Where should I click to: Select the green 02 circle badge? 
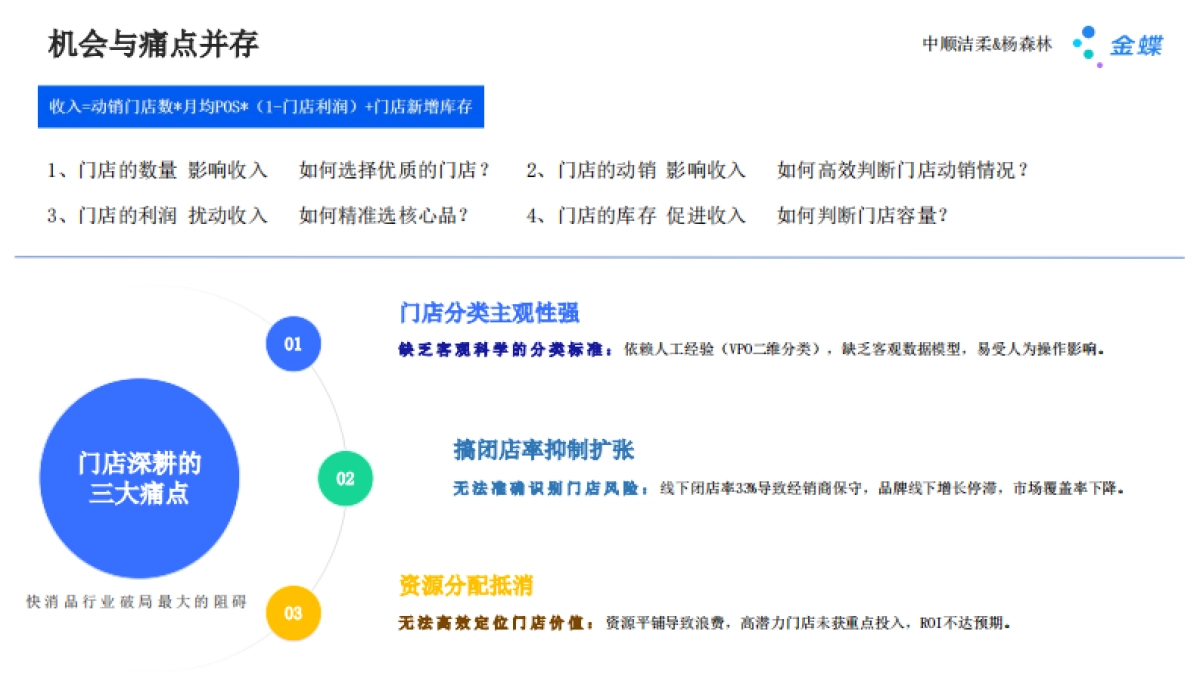(x=343, y=479)
